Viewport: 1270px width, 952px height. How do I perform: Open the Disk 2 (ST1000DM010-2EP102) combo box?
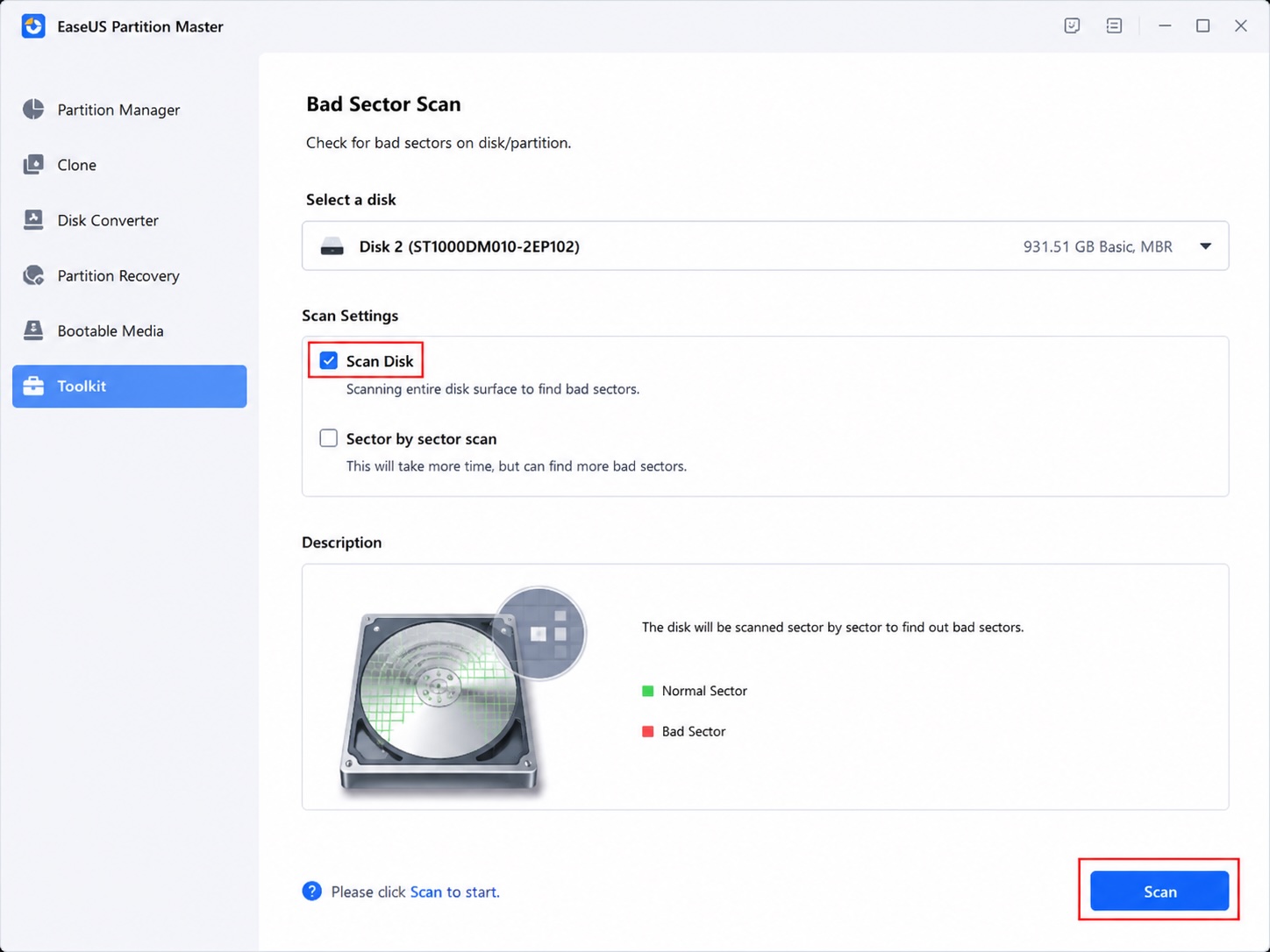(x=765, y=246)
